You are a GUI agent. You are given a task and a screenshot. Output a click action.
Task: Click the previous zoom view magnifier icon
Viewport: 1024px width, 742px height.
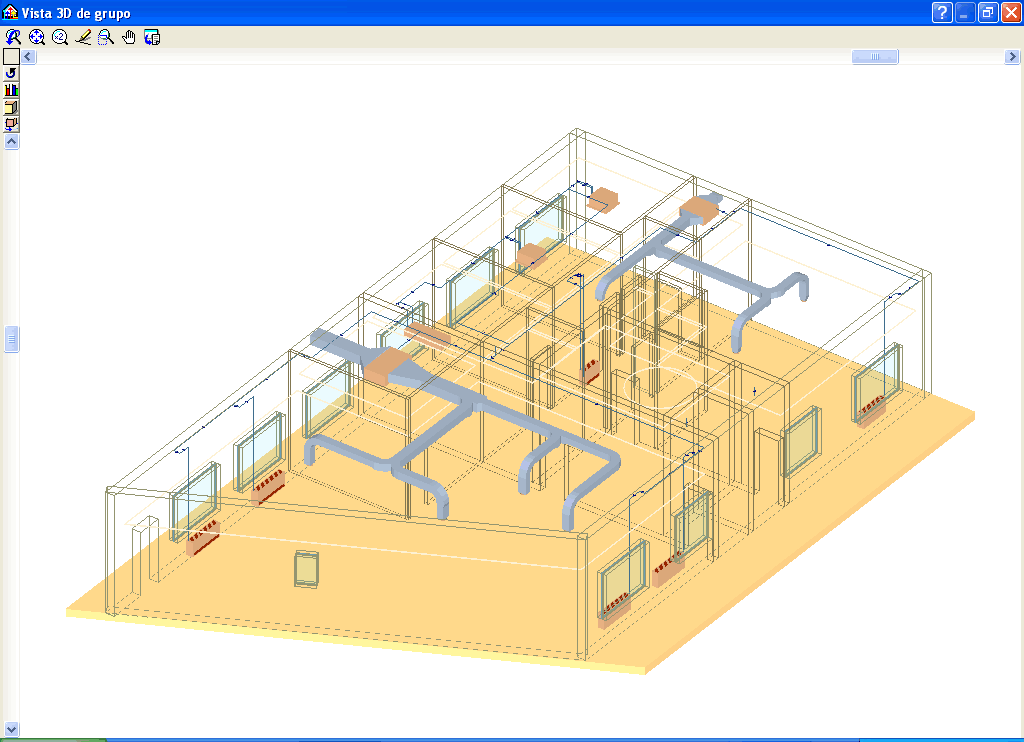13,37
